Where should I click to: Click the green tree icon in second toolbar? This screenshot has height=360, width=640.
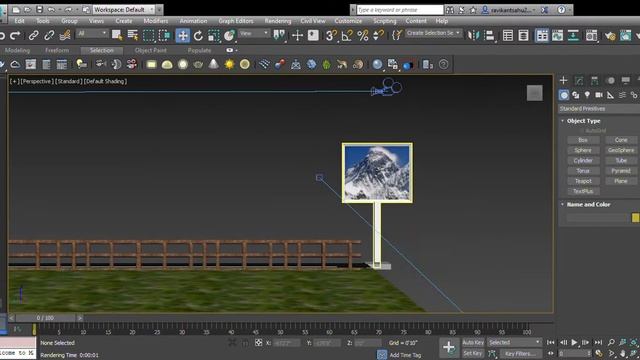pos(327,64)
